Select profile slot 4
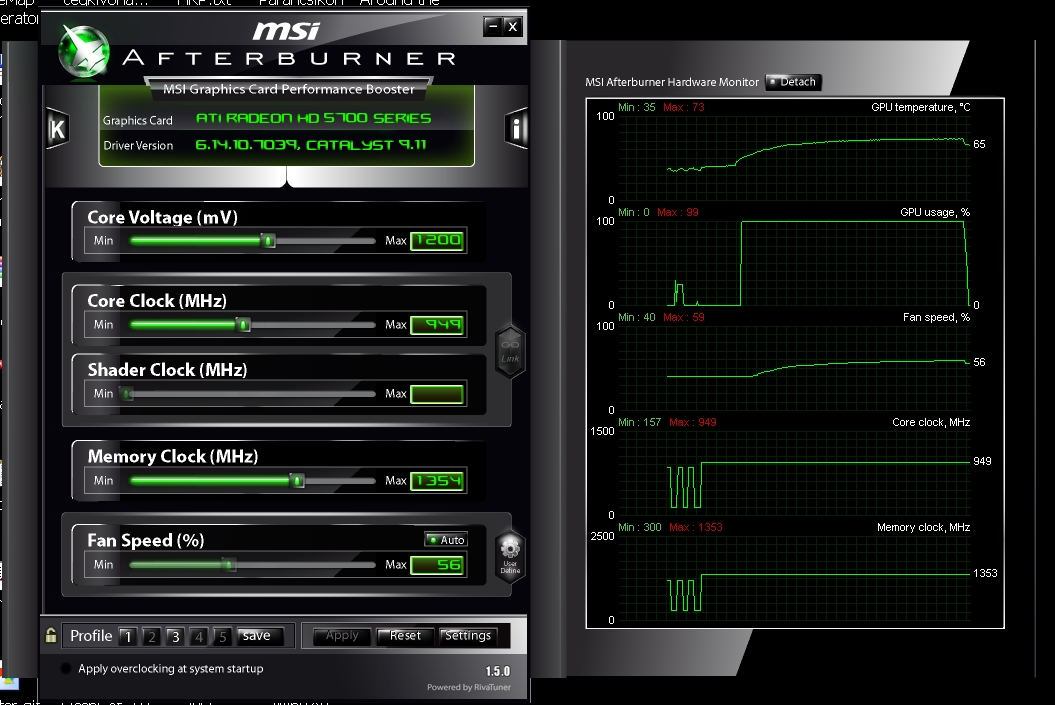 pyautogui.click(x=198, y=636)
